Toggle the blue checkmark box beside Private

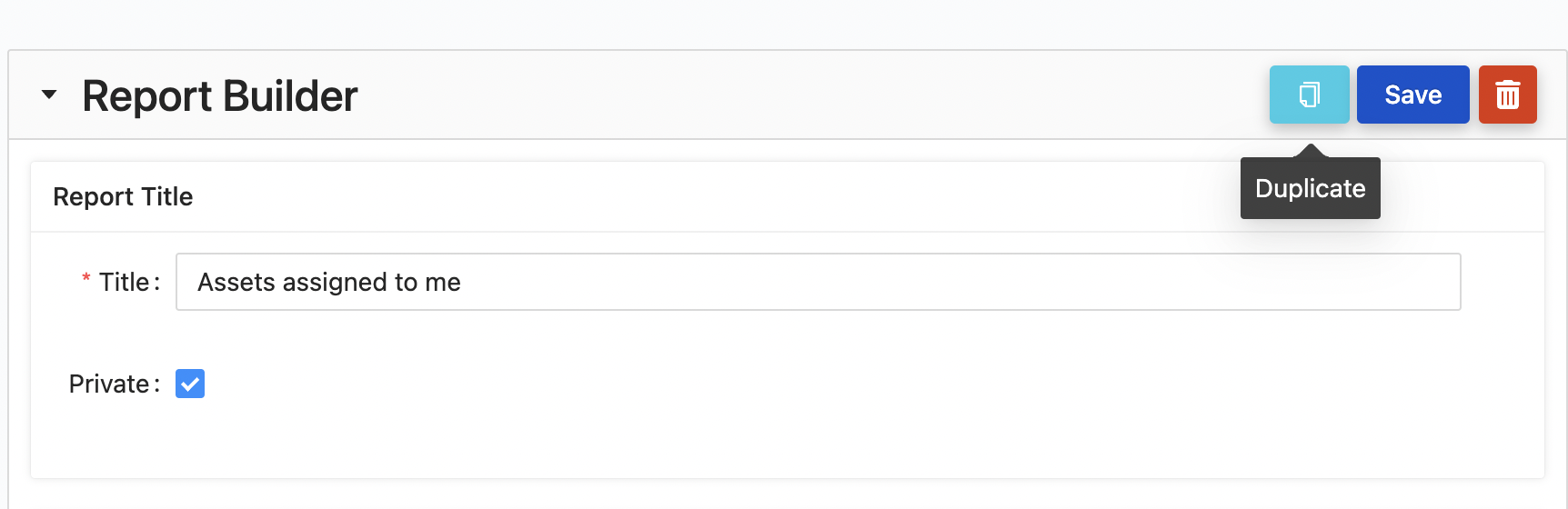(190, 384)
